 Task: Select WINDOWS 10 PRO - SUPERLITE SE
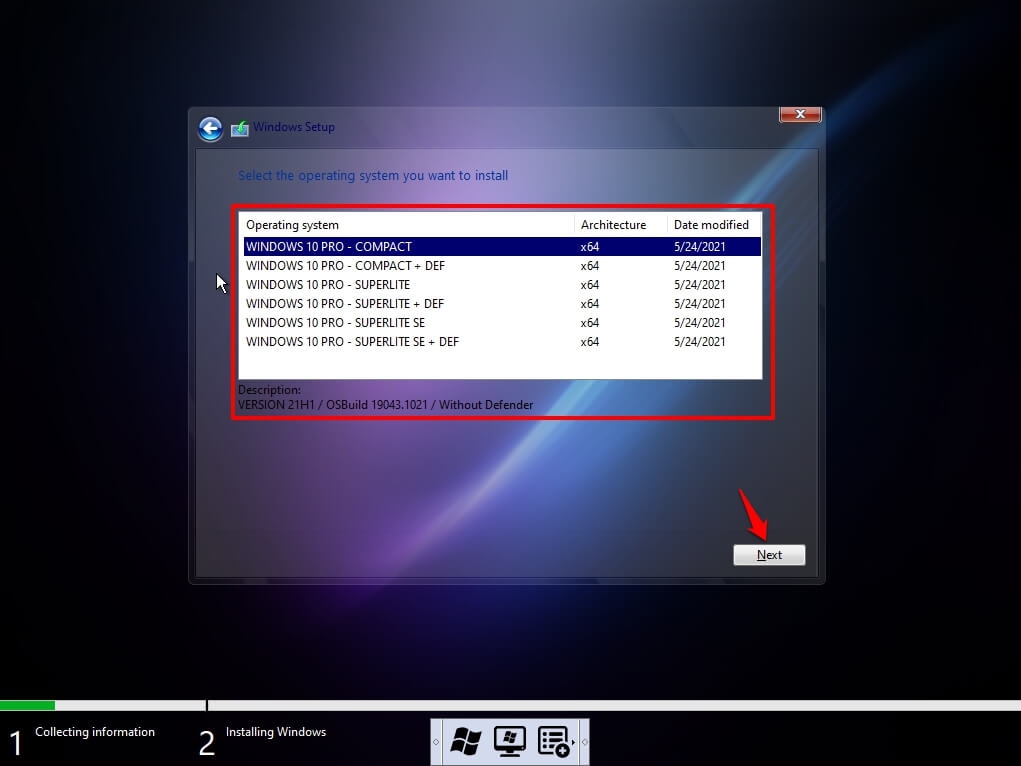click(x=335, y=323)
